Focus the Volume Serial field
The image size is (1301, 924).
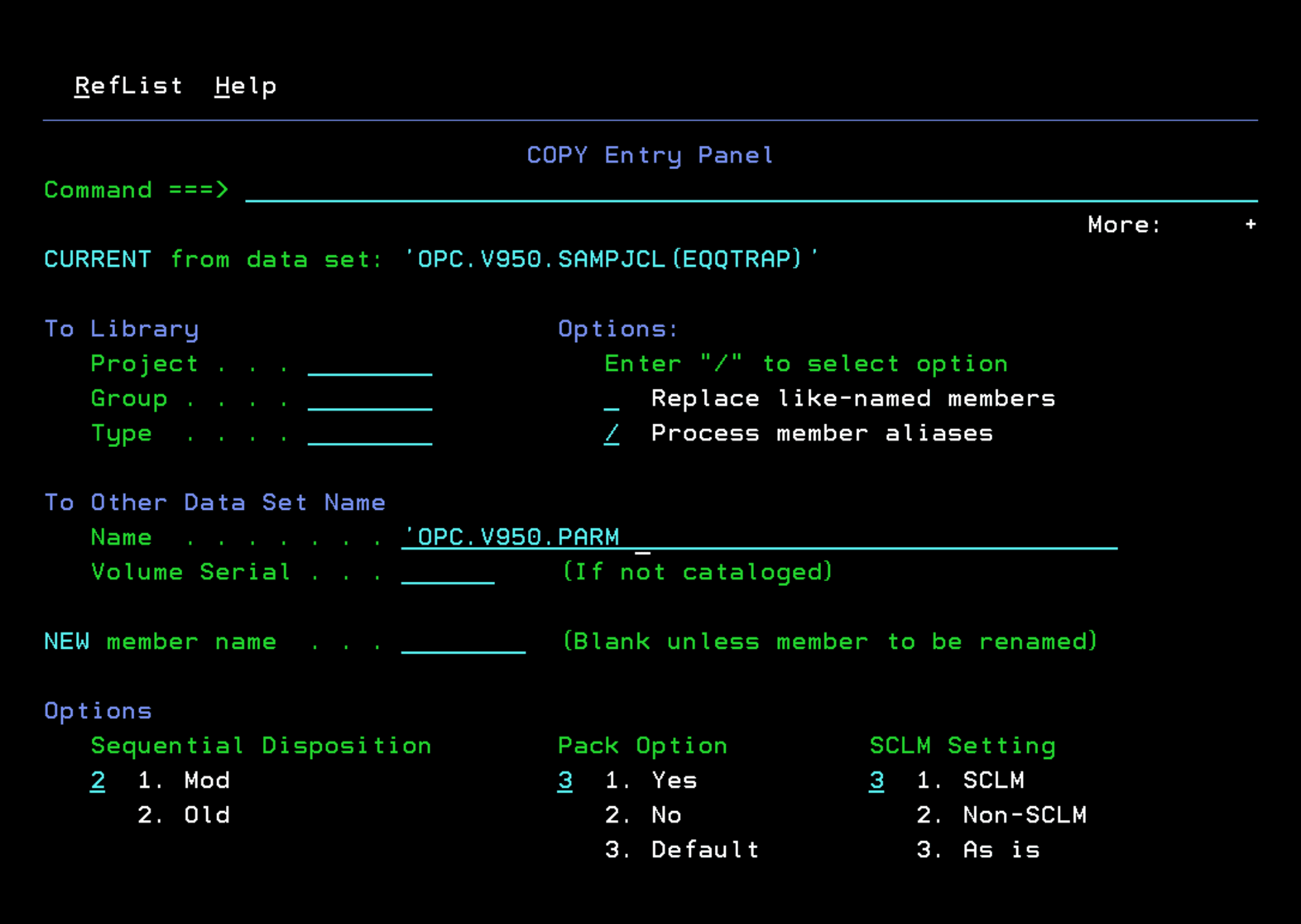(x=448, y=572)
